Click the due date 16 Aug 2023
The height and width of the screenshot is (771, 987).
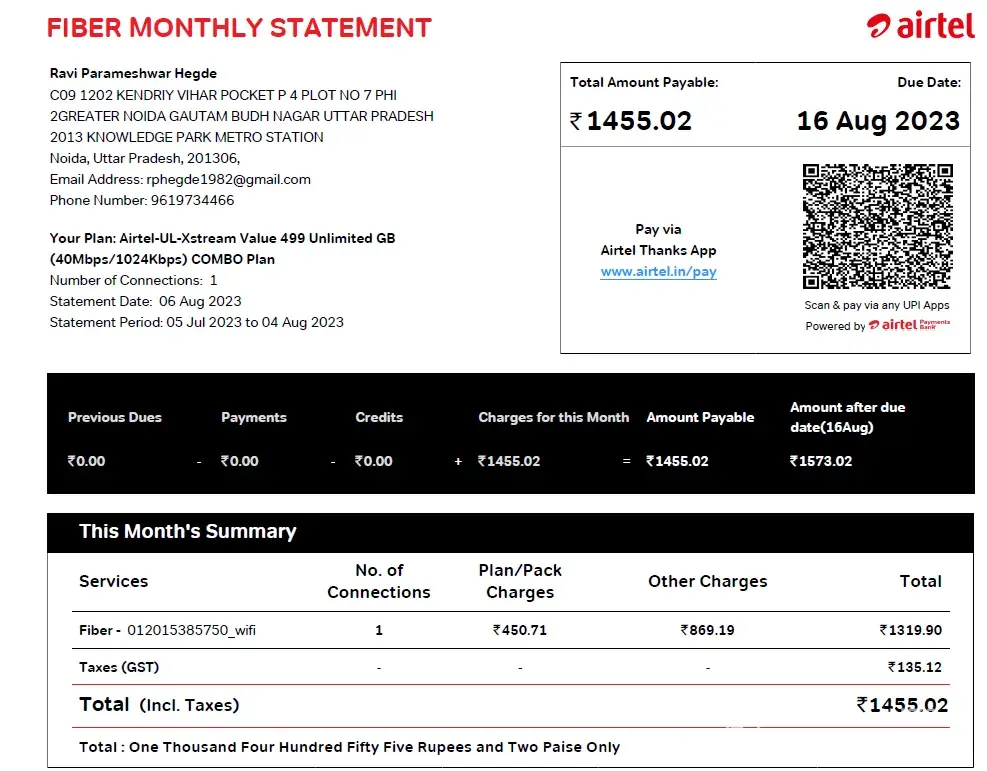click(877, 122)
